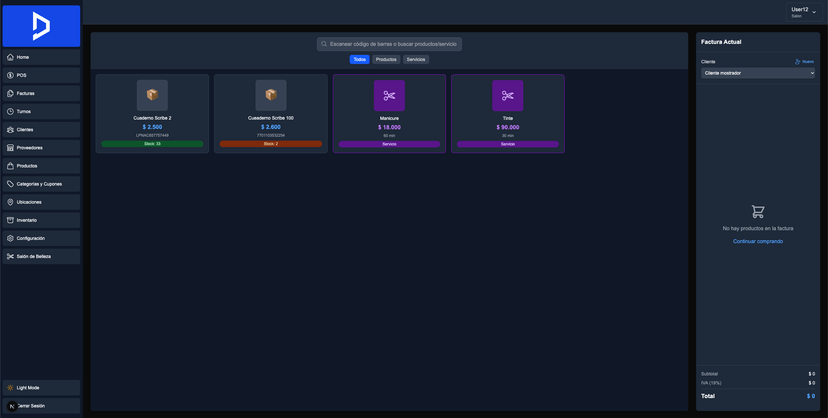Click the $ 2.600 price
Image resolution: width=828 pixels, height=418 pixels.
click(271, 127)
